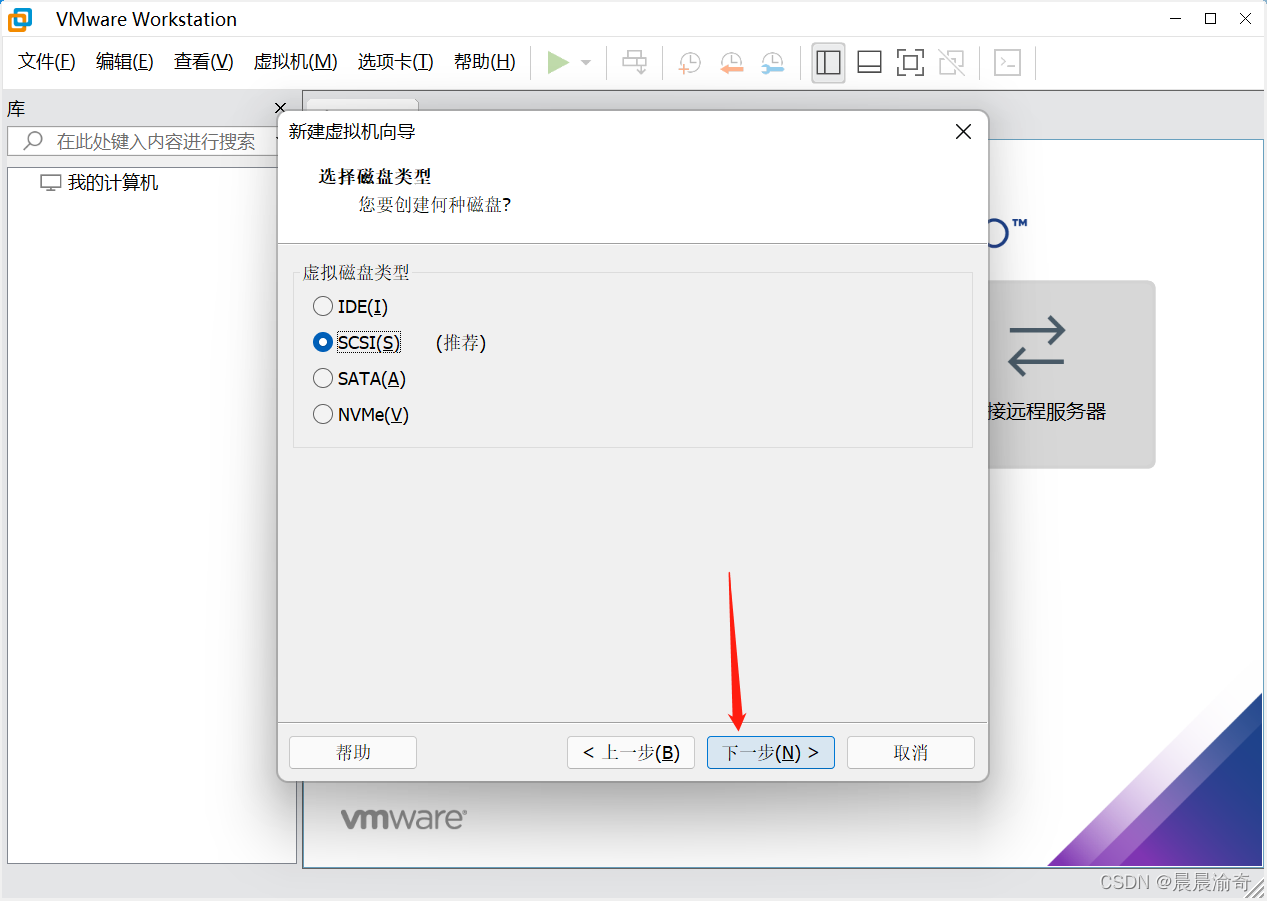
Task: Select the SATA(A) disk type
Action: click(x=359, y=378)
